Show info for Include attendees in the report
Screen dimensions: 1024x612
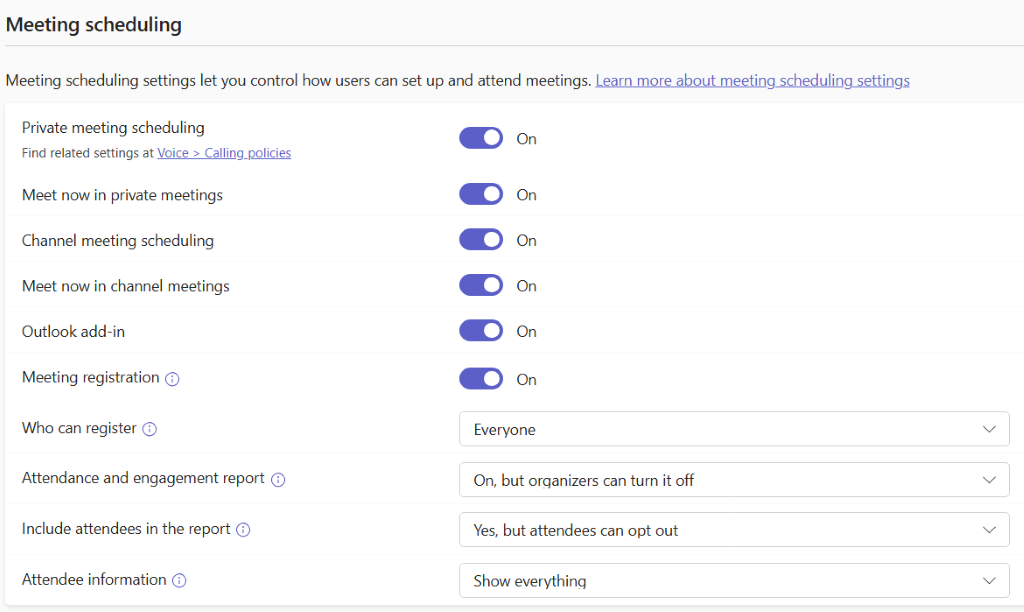point(243,529)
